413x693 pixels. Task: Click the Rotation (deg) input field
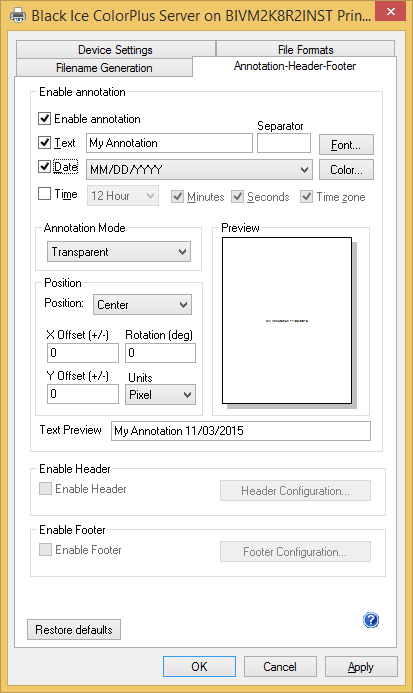click(x=161, y=353)
